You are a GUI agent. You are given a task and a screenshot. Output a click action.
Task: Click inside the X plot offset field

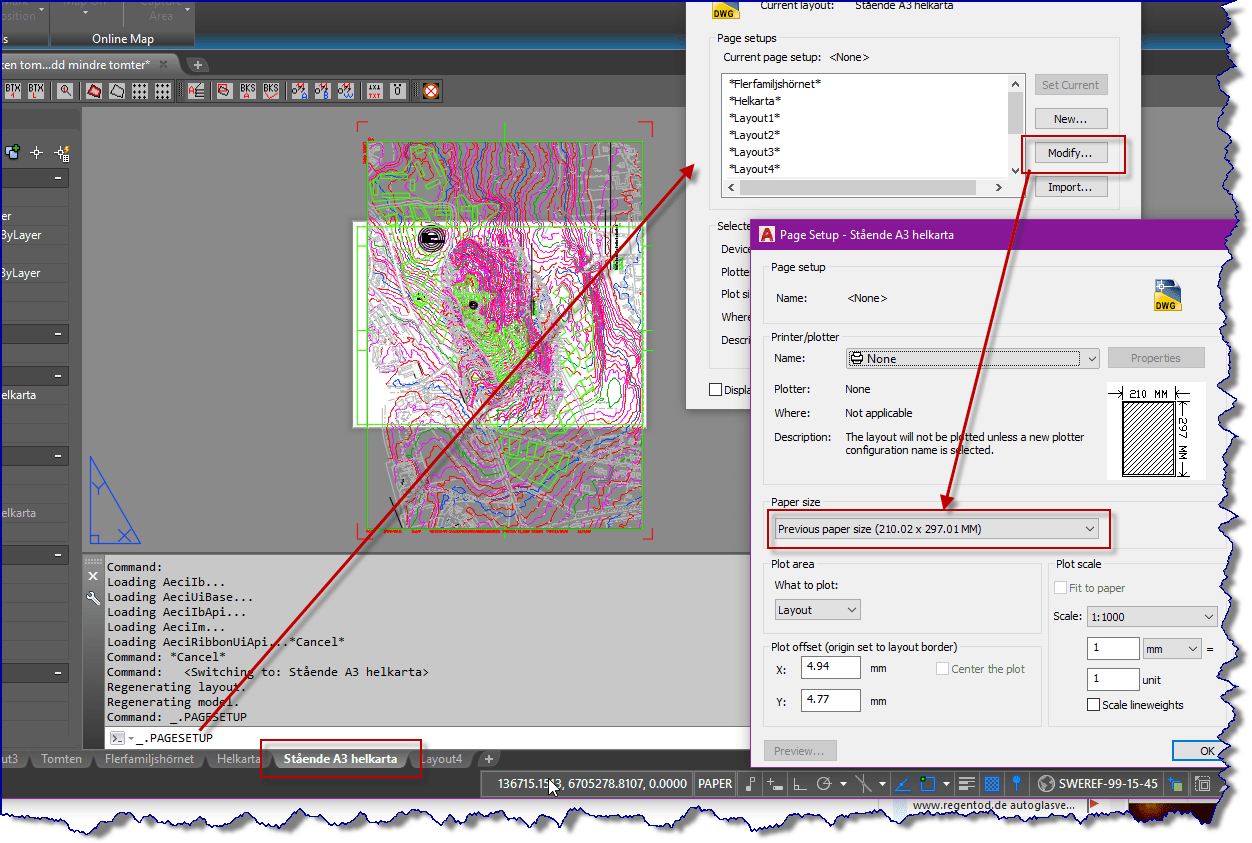click(x=830, y=667)
